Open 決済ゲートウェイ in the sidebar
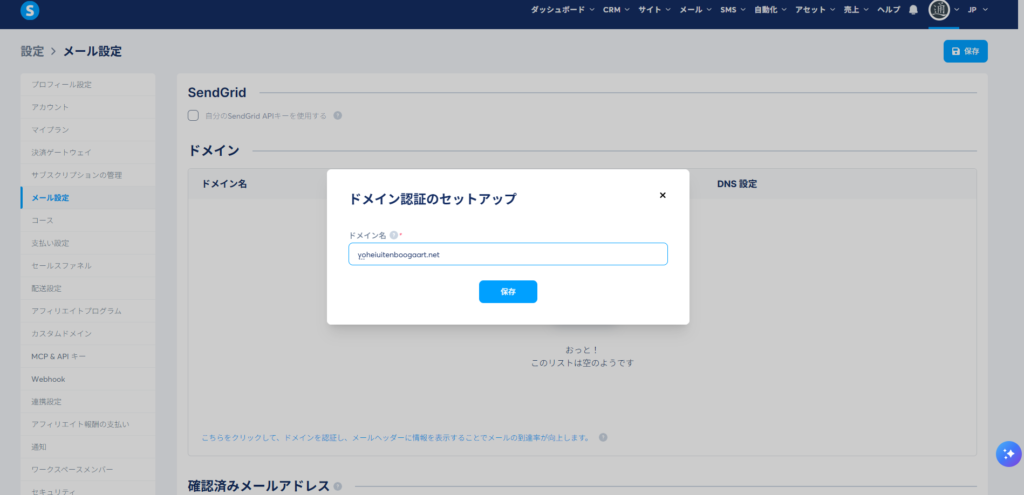This screenshot has width=1024, height=495. [x=62, y=153]
